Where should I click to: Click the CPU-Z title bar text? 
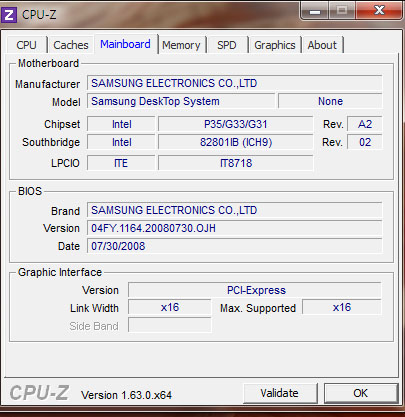coord(39,15)
